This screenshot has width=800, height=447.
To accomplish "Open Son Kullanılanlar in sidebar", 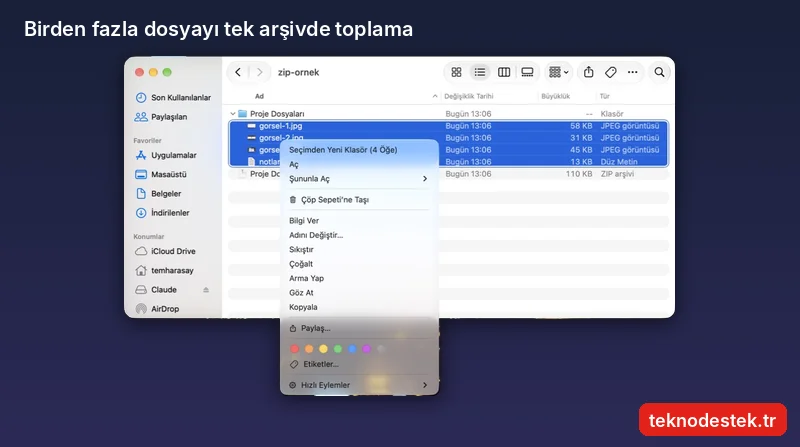I will pyautogui.click(x=173, y=97).
